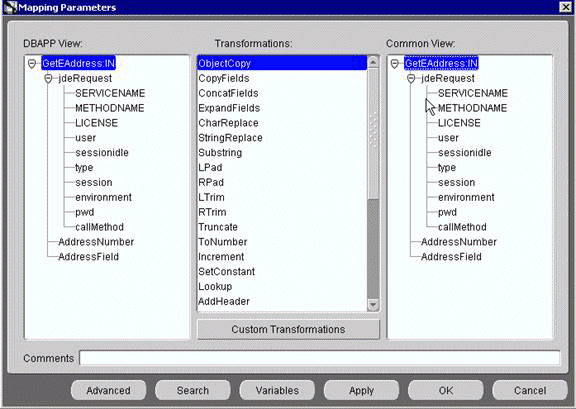Select sessionidle in DBAPP View
576x409 pixels.
(102, 153)
